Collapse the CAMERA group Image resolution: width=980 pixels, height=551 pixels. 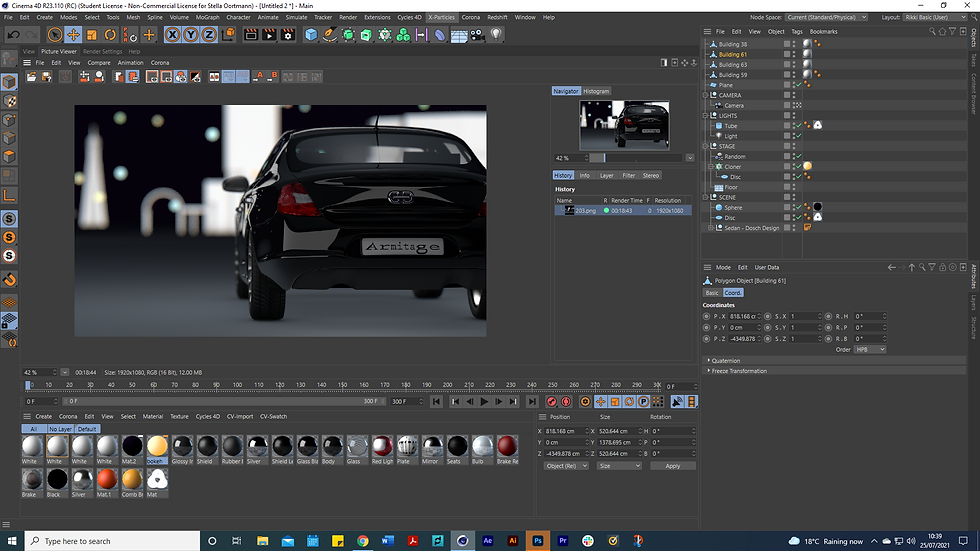point(706,95)
